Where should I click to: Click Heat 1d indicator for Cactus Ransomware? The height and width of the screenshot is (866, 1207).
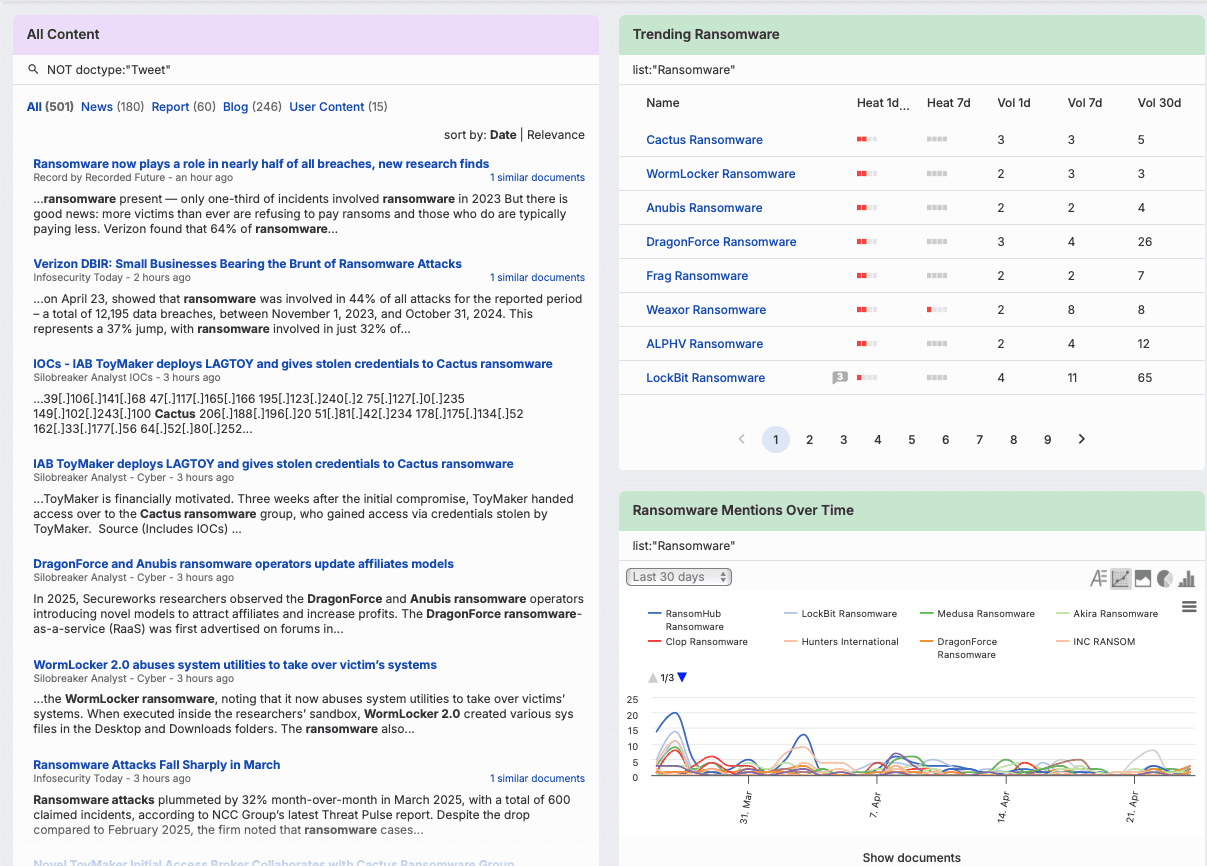pos(867,140)
